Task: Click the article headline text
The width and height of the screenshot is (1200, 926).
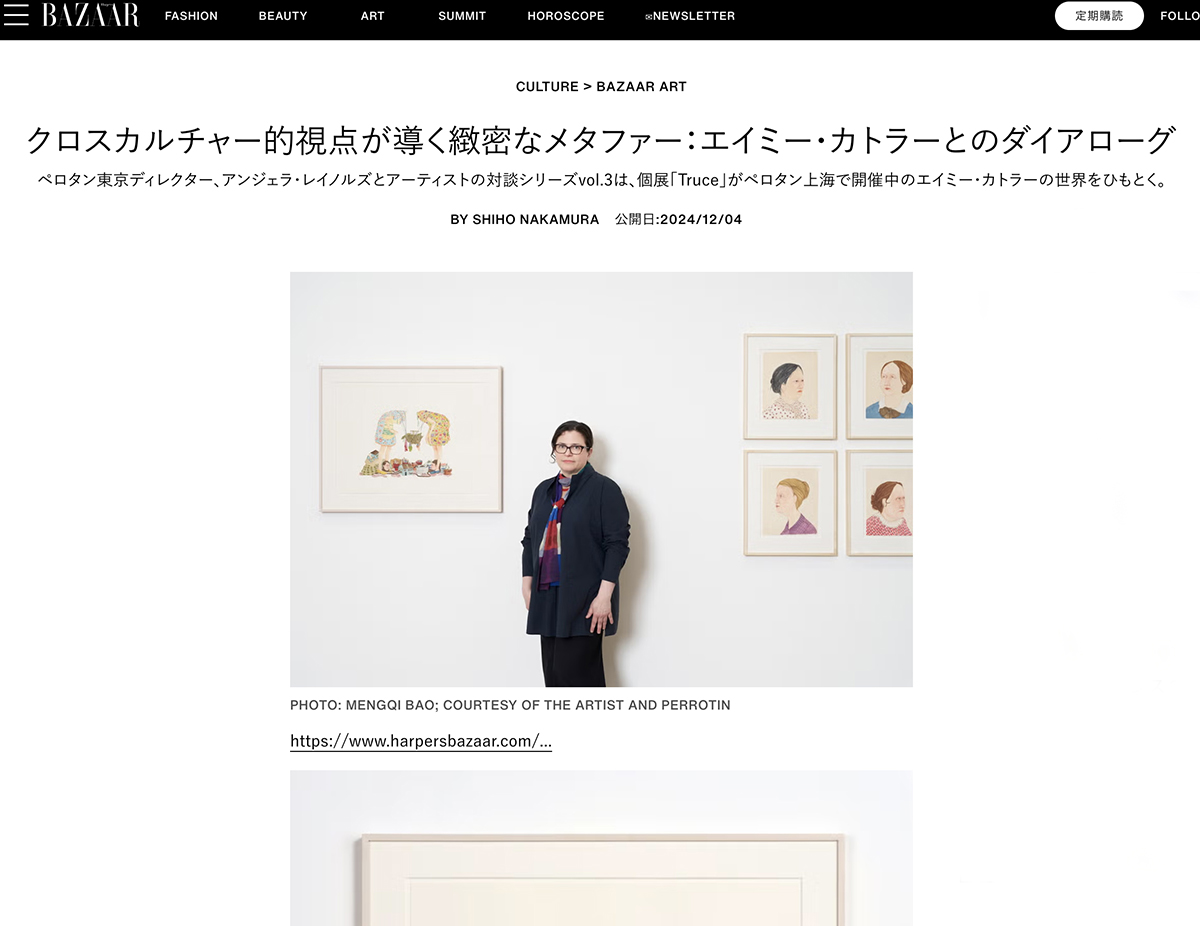Action: (600, 140)
